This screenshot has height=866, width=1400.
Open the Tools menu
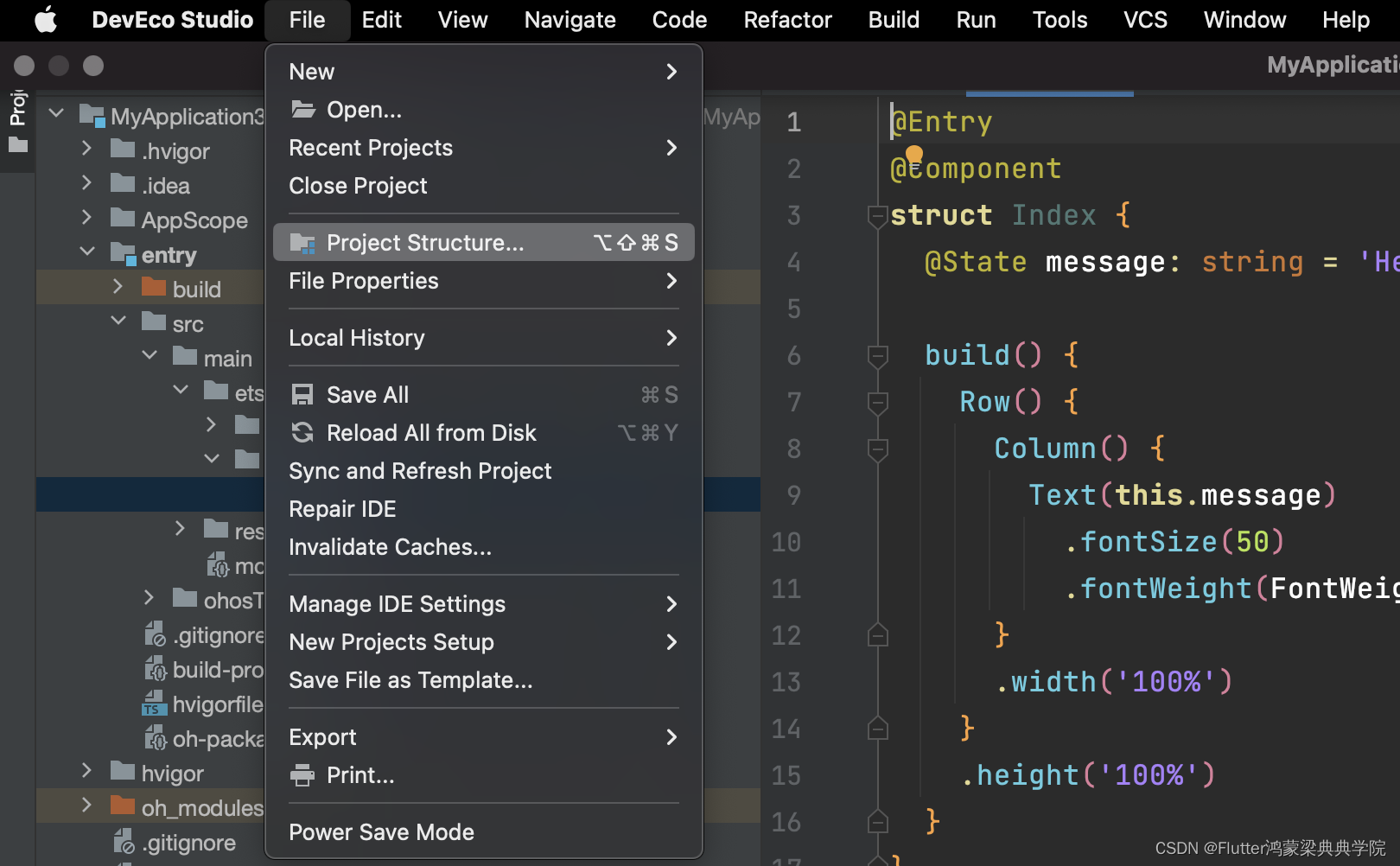tap(1060, 20)
